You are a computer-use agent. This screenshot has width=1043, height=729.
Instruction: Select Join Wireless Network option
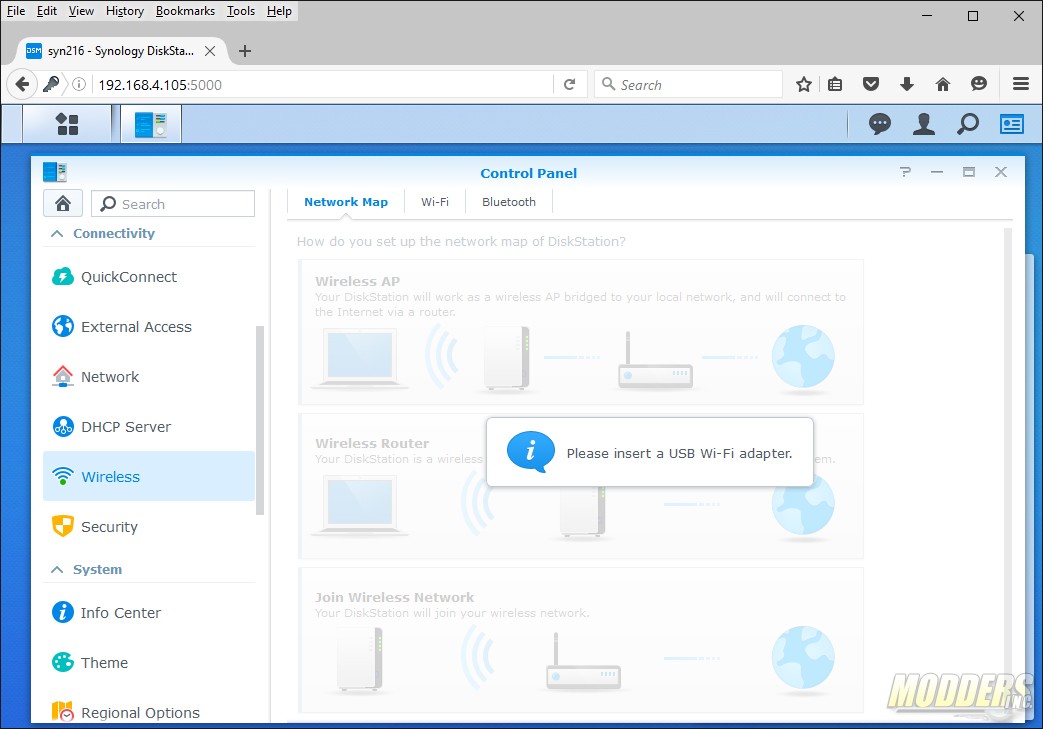pyautogui.click(x=581, y=641)
